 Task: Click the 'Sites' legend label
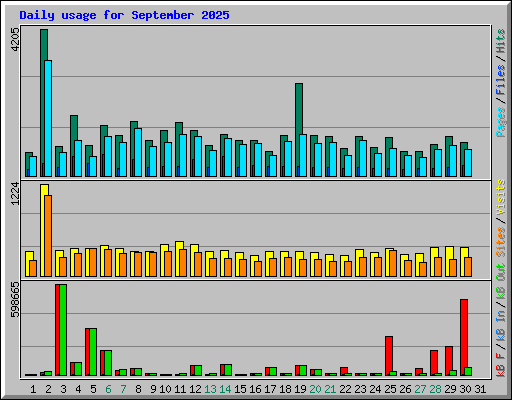click(x=500, y=242)
